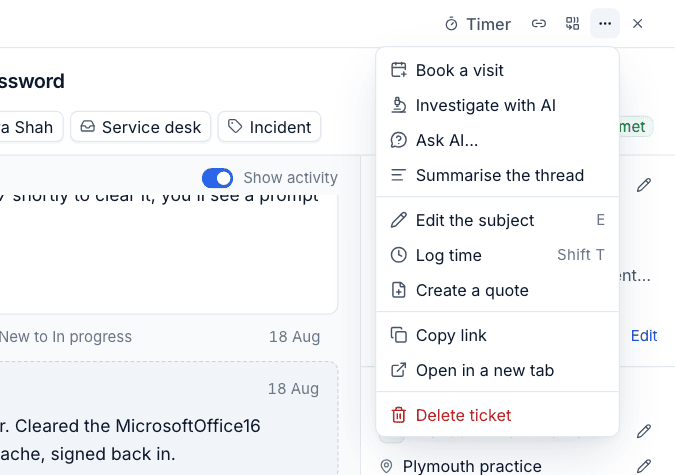Click the blue Edit link
This screenshot has height=475, width=675.
coord(644,335)
